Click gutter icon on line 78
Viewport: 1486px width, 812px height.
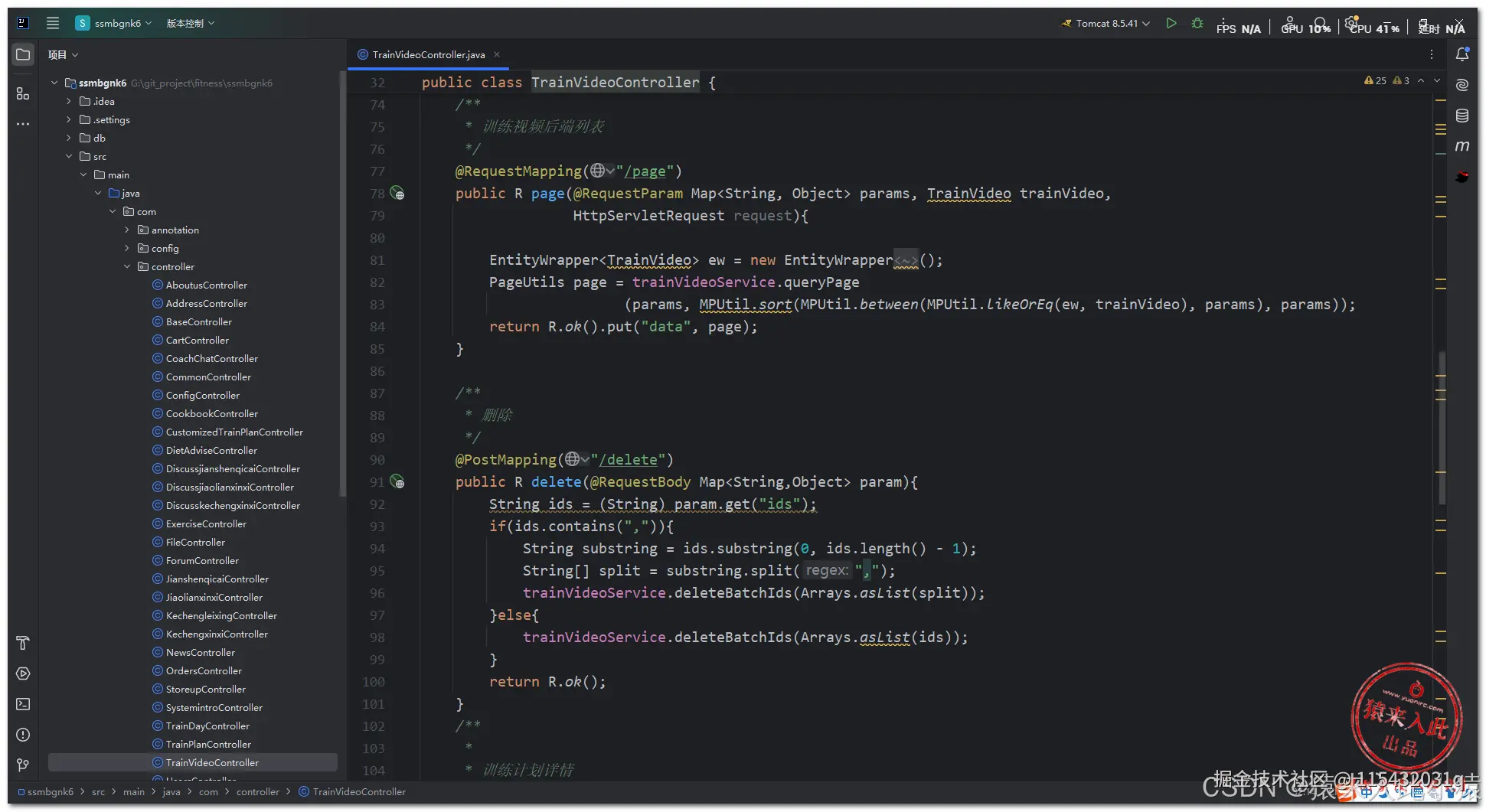(397, 194)
